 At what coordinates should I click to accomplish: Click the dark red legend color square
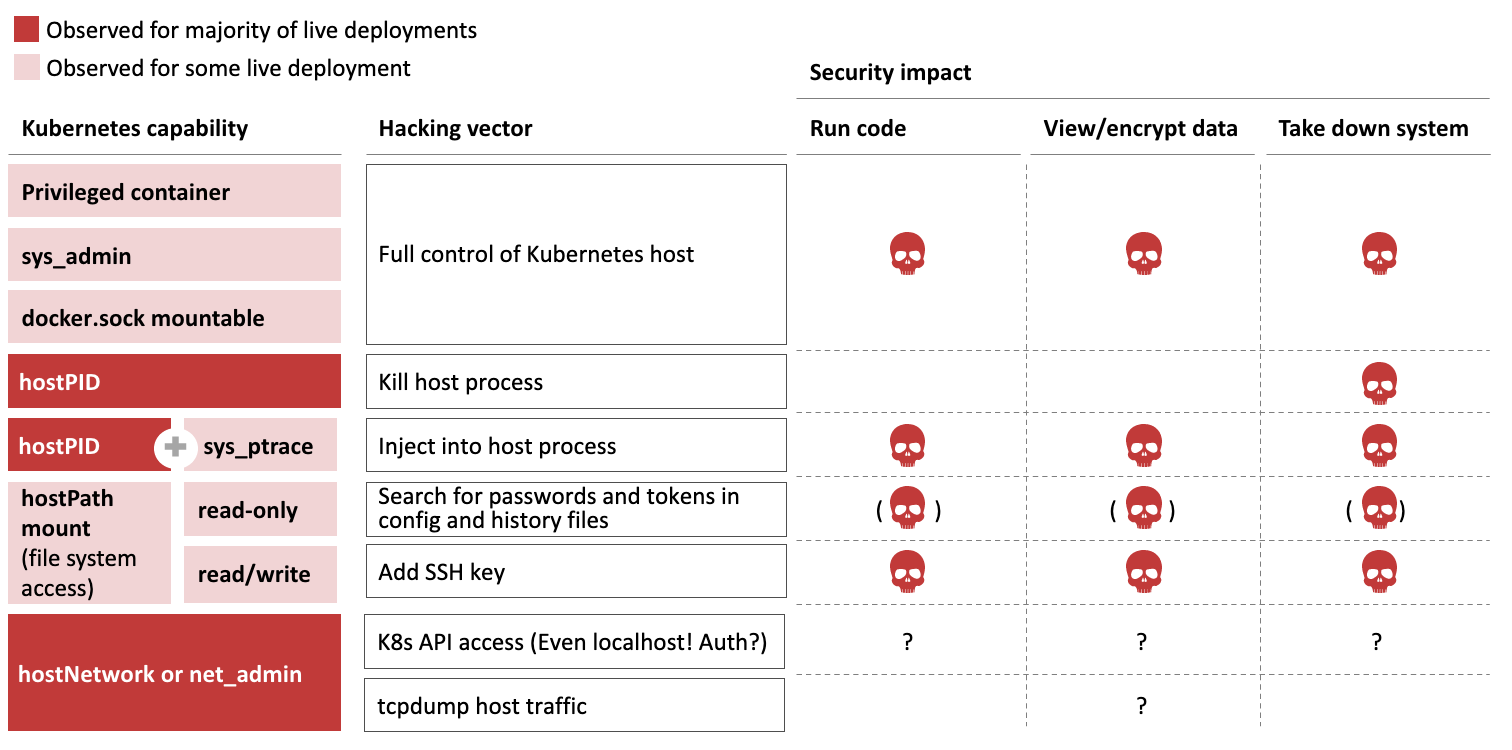click(27, 30)
